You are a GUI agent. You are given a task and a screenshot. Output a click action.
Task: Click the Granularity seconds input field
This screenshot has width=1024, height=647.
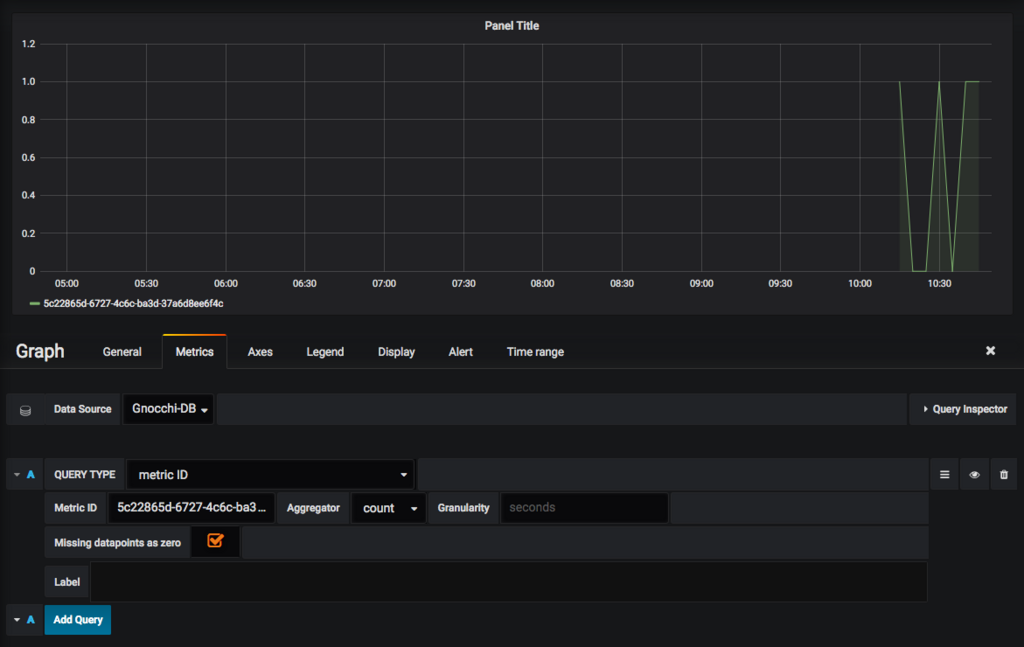click(x=584, y=508)
